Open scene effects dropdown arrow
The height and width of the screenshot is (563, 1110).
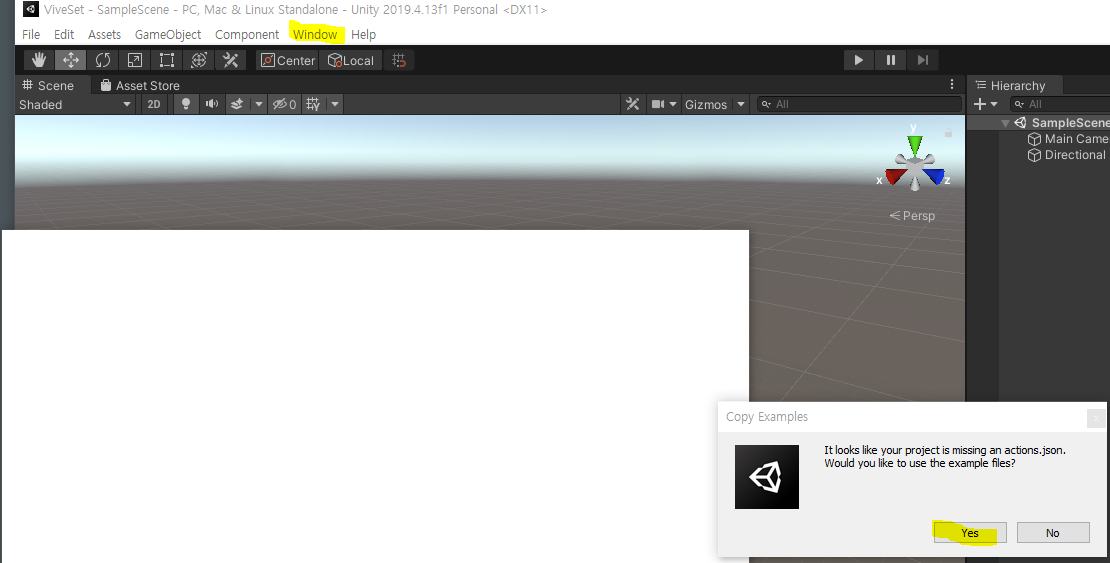pos(259,104)
